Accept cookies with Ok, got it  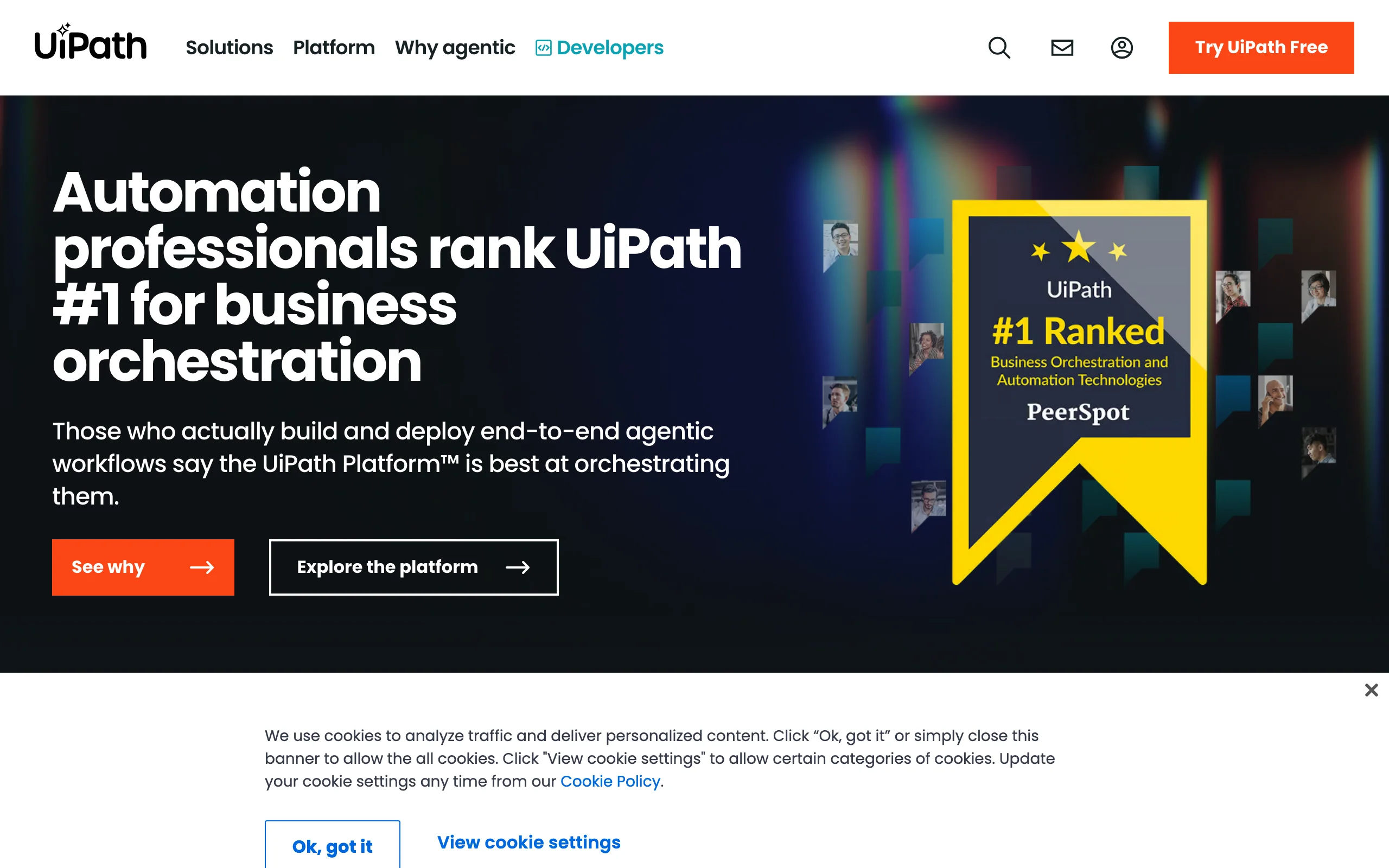click(x=332, y=845)
